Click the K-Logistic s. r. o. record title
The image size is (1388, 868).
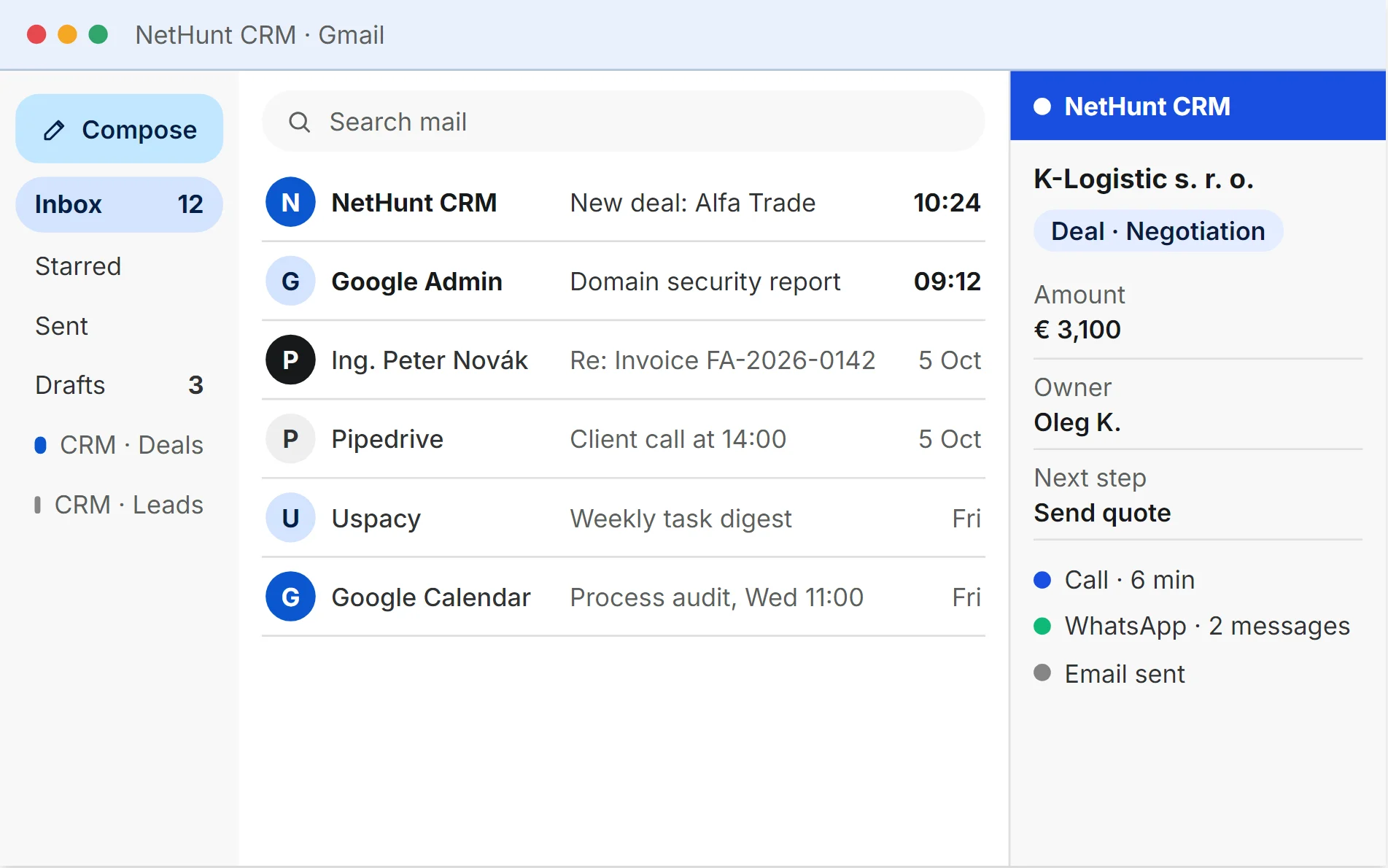[x=1143, y=179]
